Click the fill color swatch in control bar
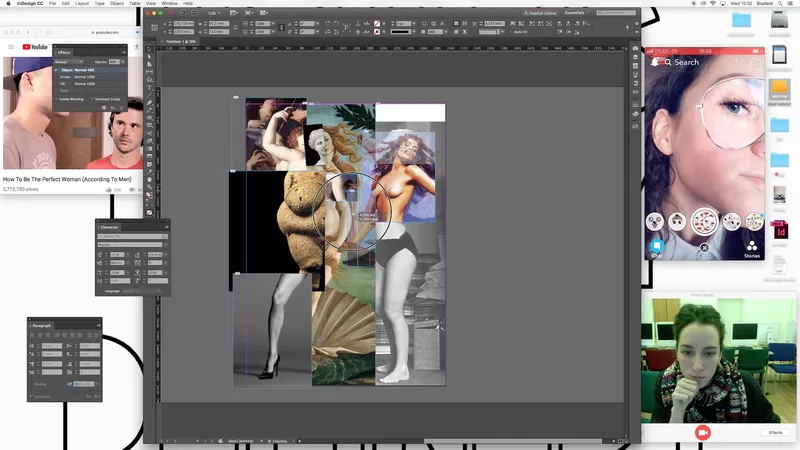 pos(377,23)
